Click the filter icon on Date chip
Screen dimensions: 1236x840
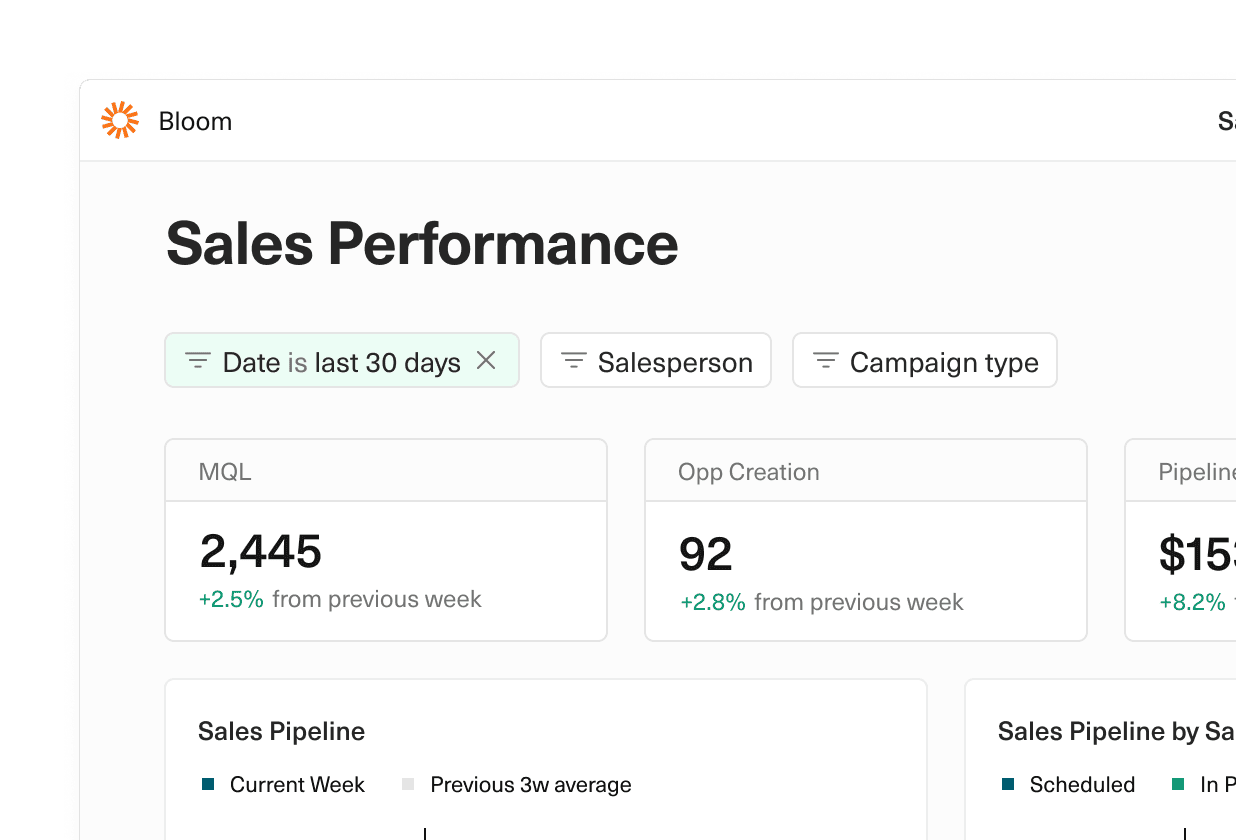tap(197, 361)
